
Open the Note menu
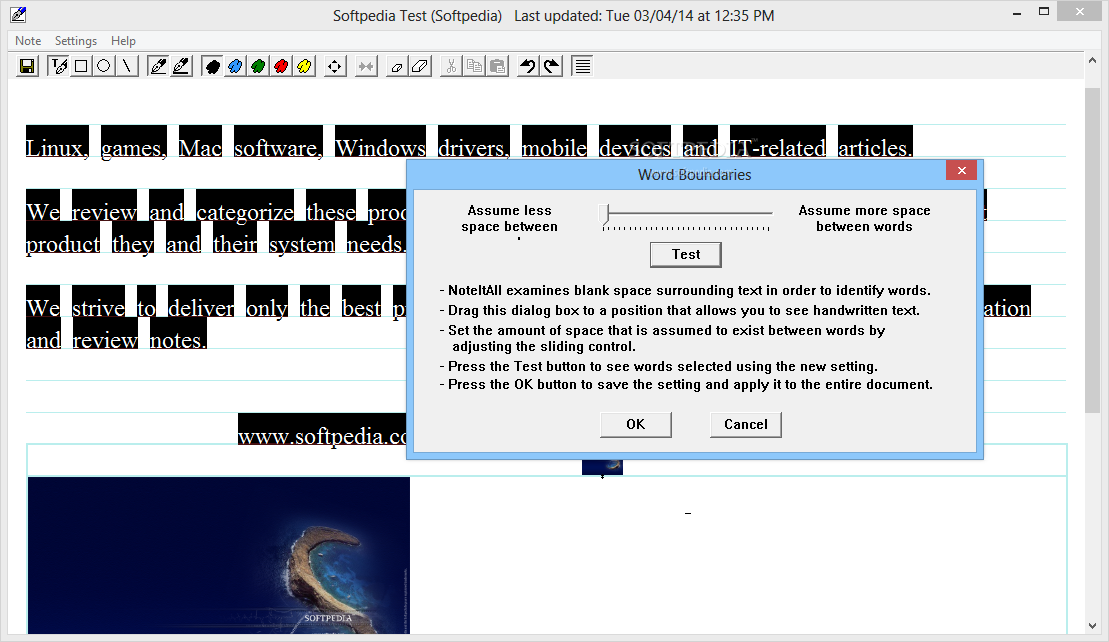[x=28, y=41]
